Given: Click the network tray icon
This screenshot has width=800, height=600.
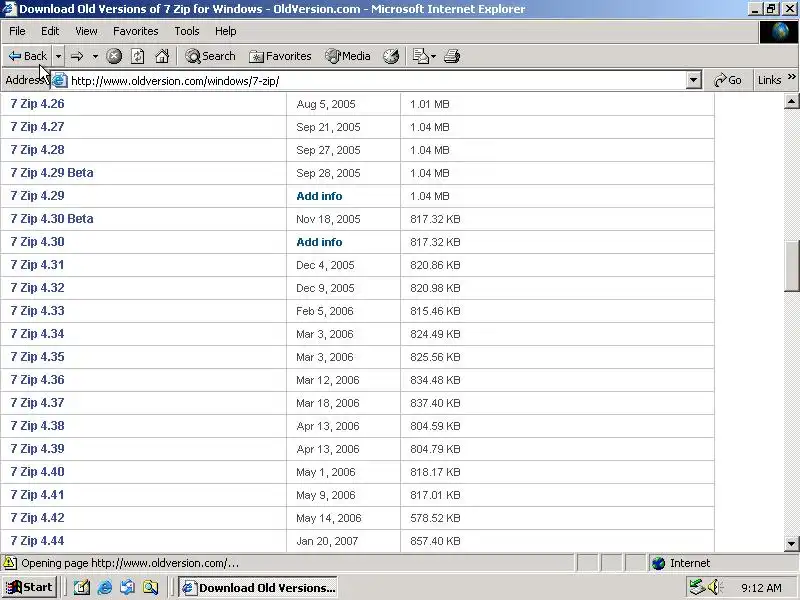Looking at the screenshot, I should pyautogui.click(x=696, y=587).
